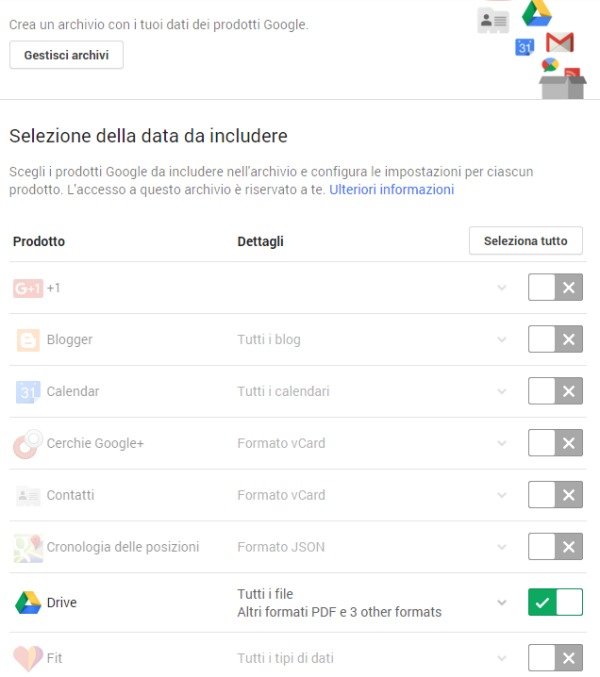
Task: Toggle the Fit data switch on
Action: tap(555, 658)
